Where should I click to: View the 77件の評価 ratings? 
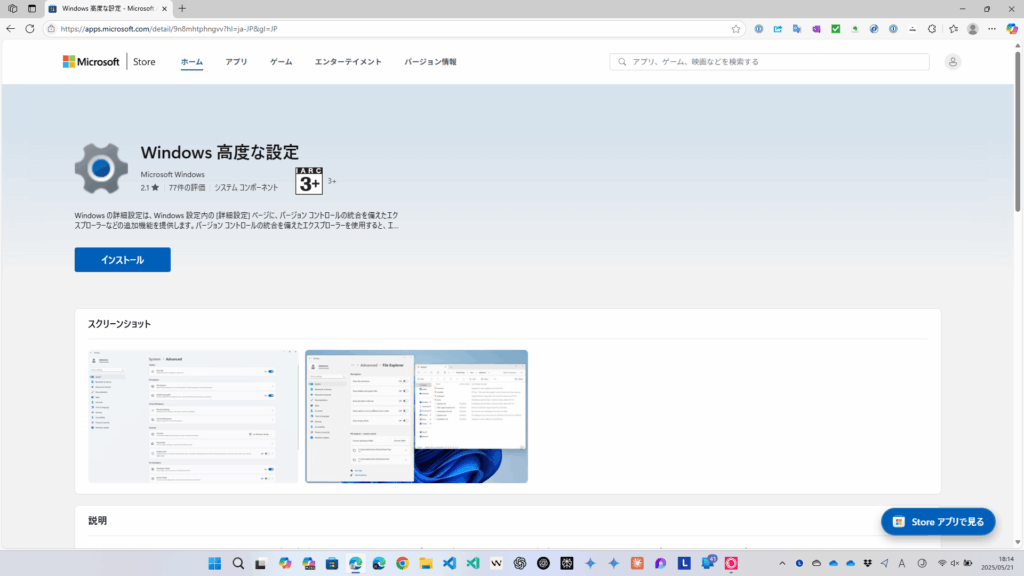click(x=187, y=187)
